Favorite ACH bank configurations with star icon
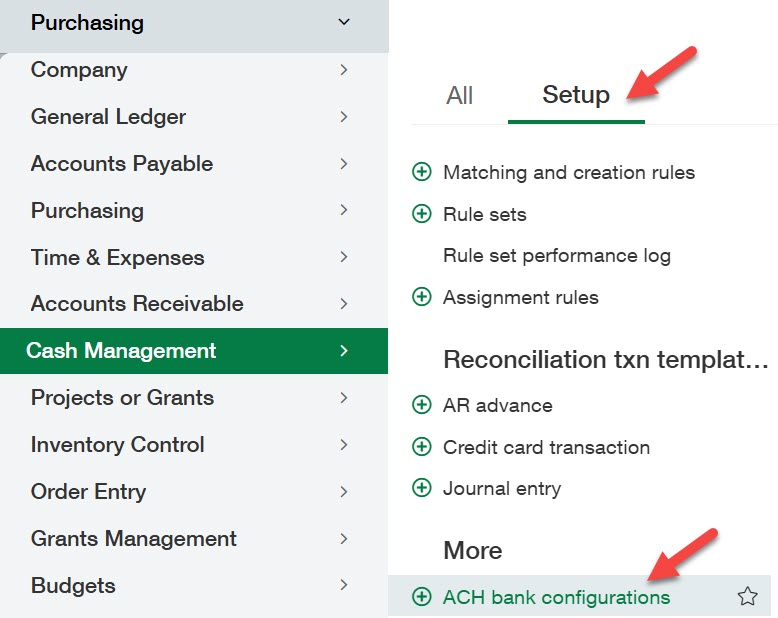 coord(747,597)
